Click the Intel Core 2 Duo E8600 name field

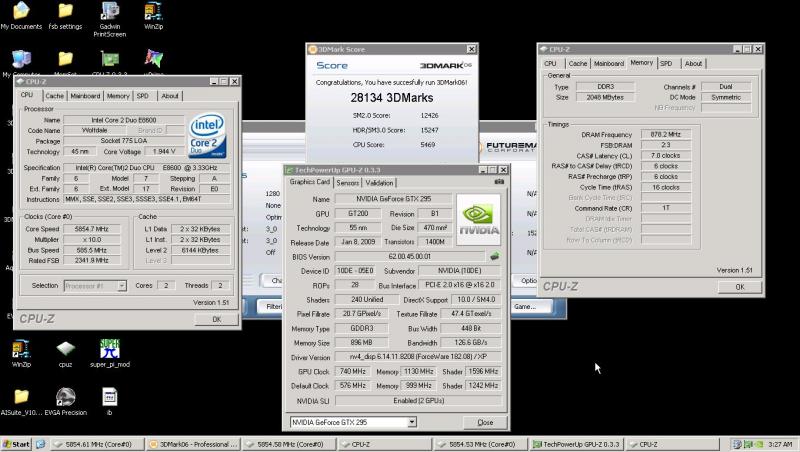(x=123, y=120)
